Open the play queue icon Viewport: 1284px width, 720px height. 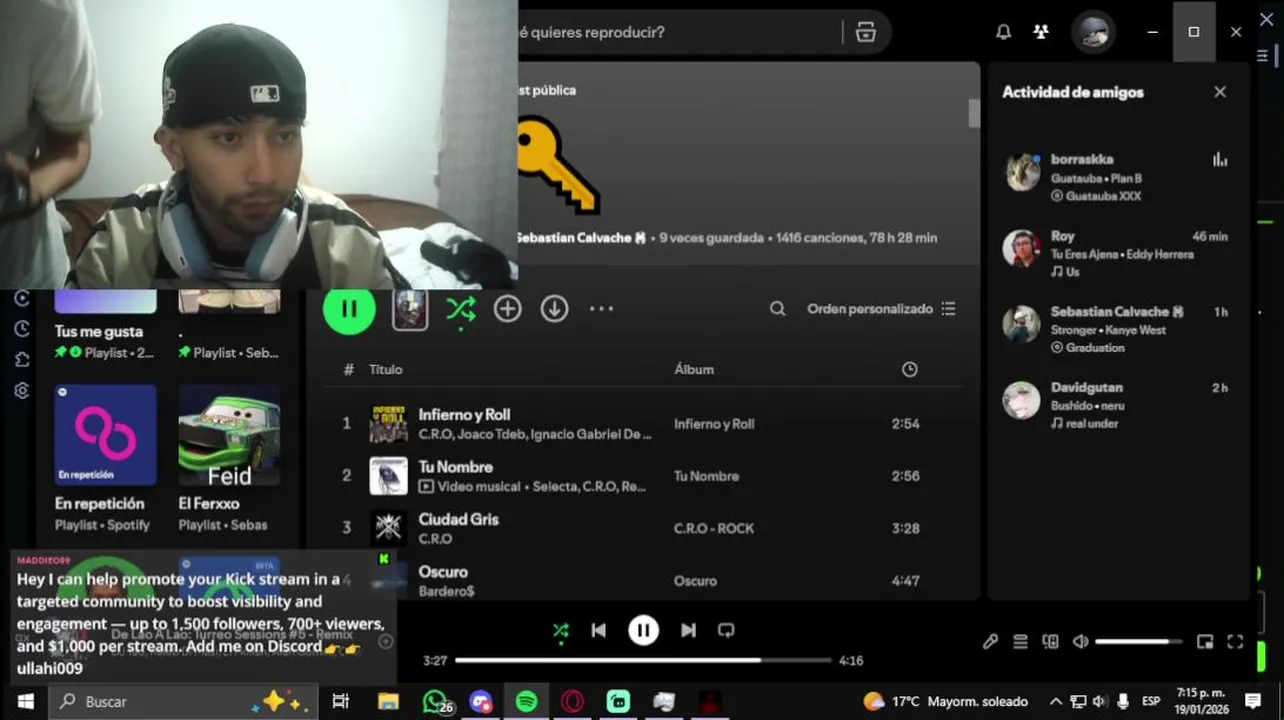click(x=1020, y=642)
